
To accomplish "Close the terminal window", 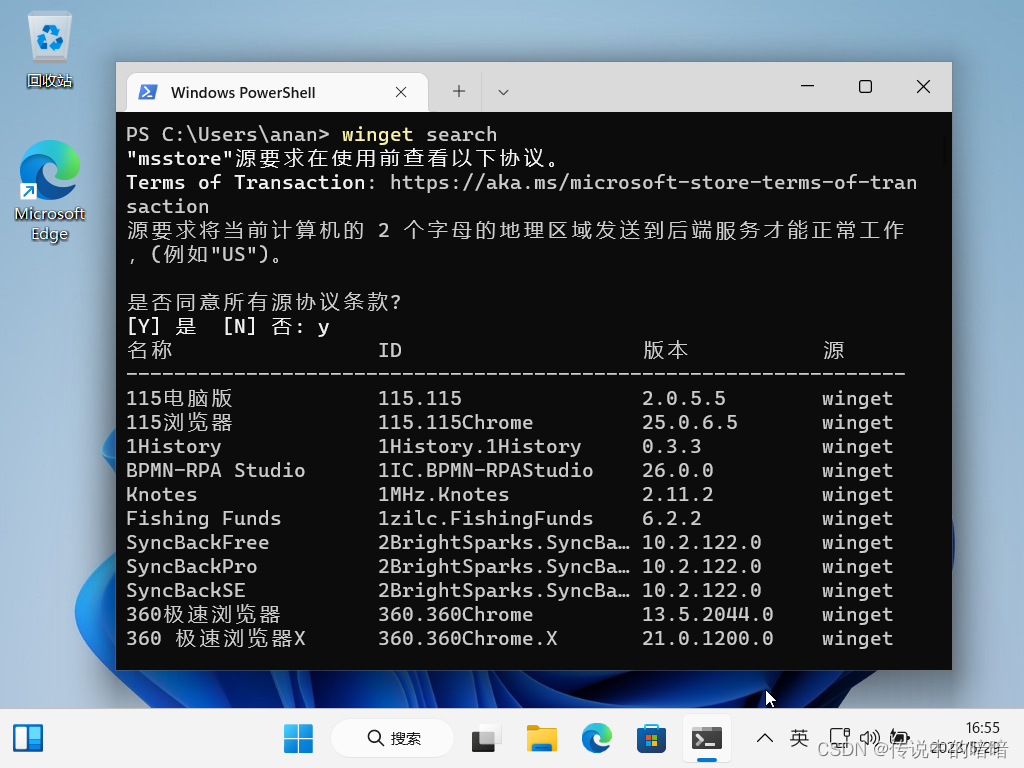I will pos(923,86).
